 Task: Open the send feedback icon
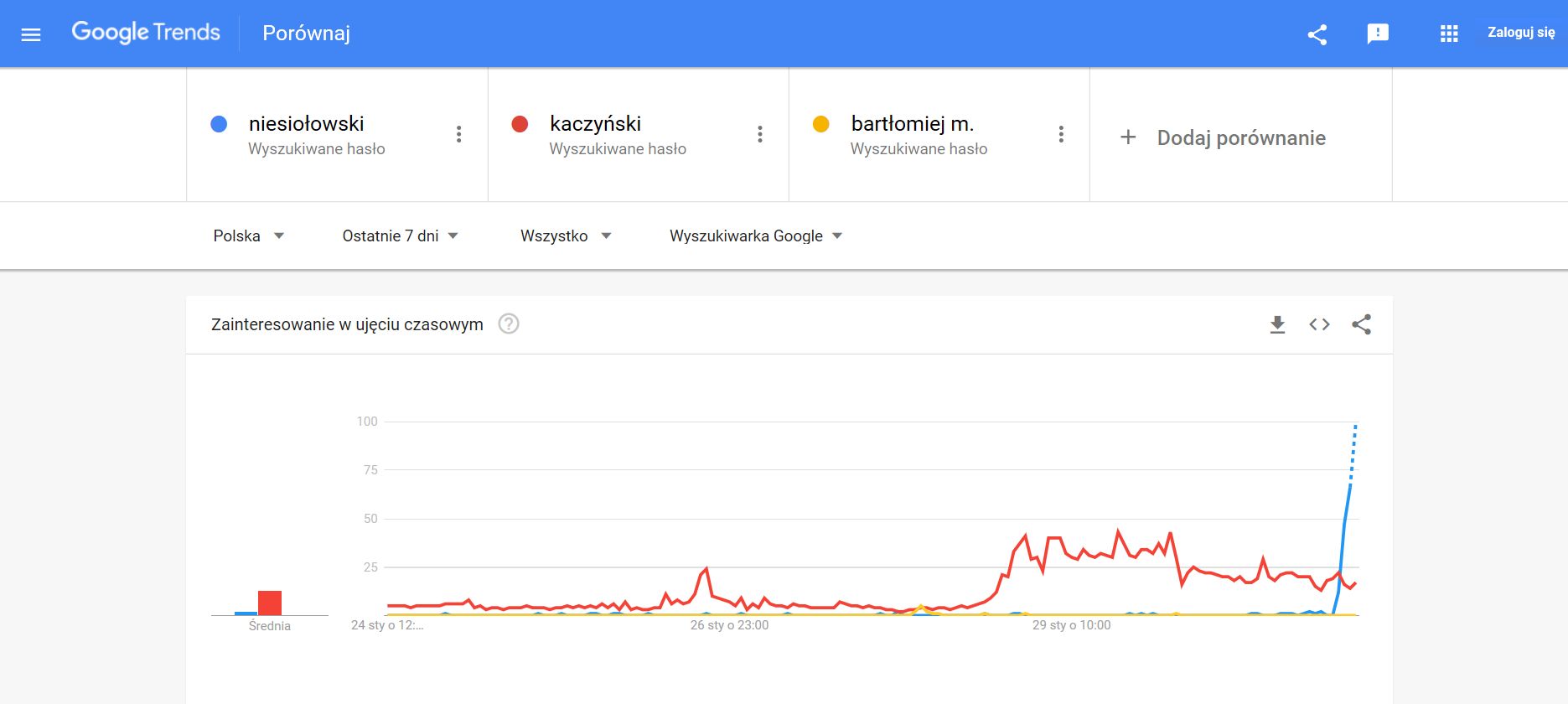pyautogui.click(x=1378, y=34)
